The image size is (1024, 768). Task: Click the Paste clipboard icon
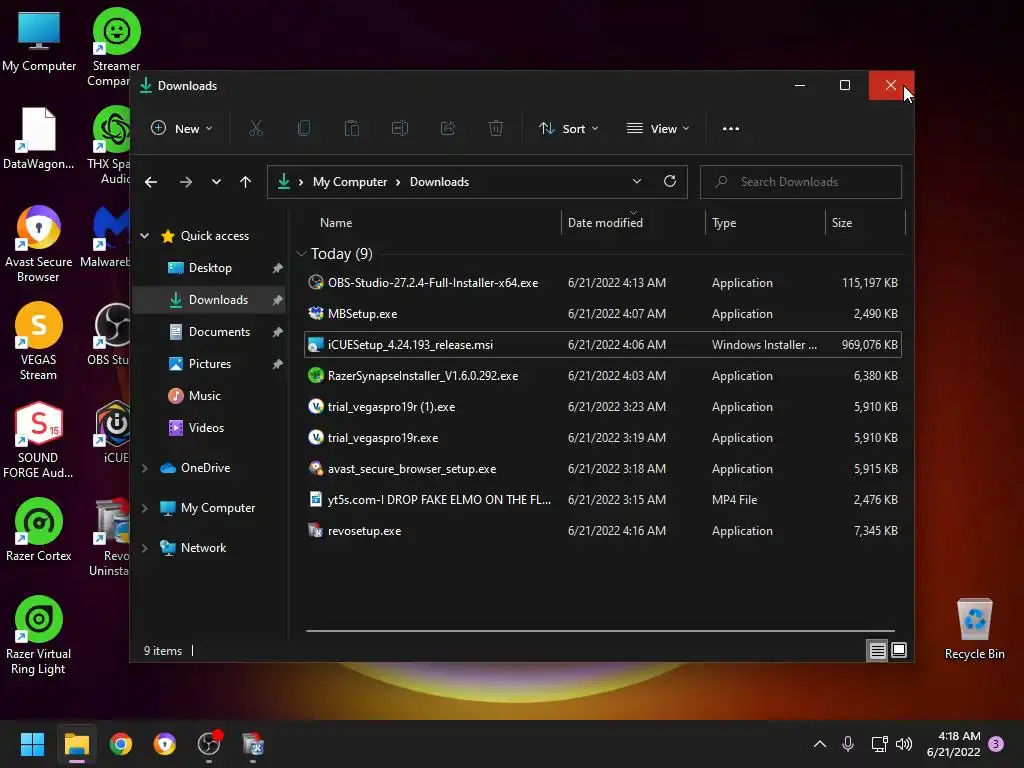pos(352,129)
